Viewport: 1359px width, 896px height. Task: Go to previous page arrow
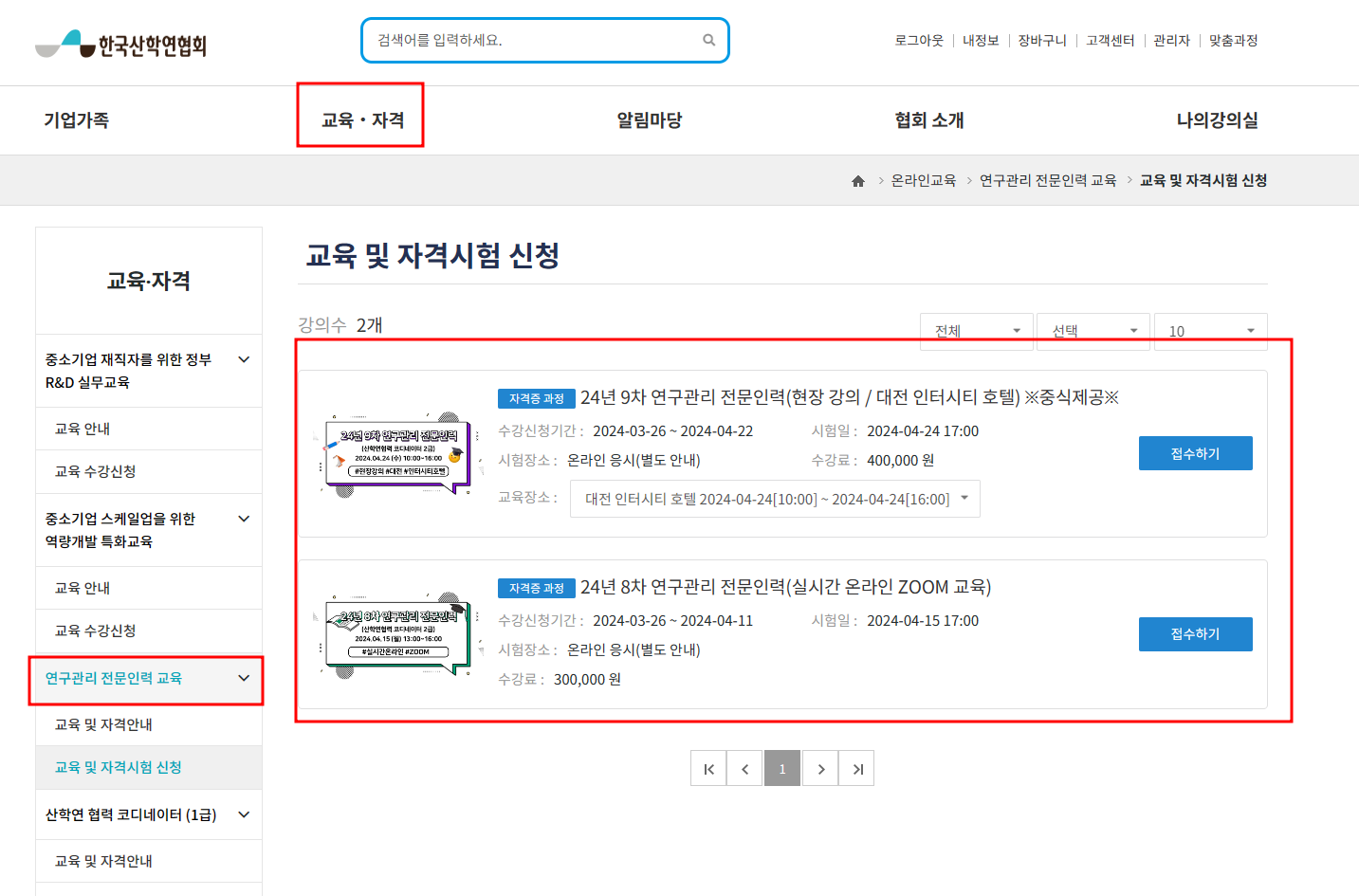click(745, 769)
